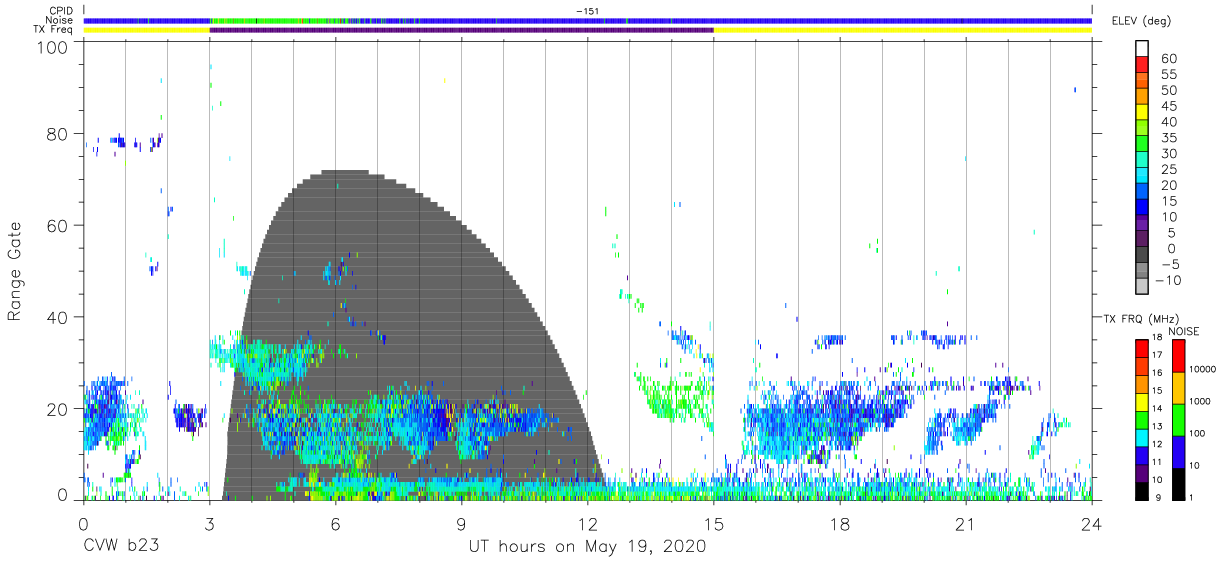
Task: Click the "21" tick on the UT hours axis
Action: (965, 523)
